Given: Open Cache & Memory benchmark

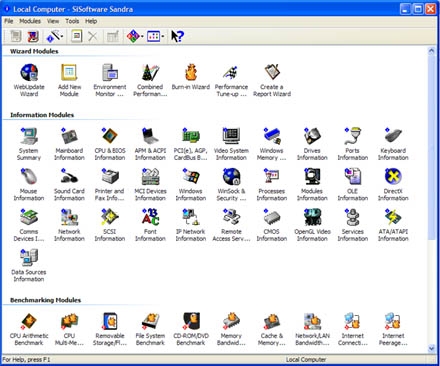Looking at the screenshot, I should (x=272, y=329).
